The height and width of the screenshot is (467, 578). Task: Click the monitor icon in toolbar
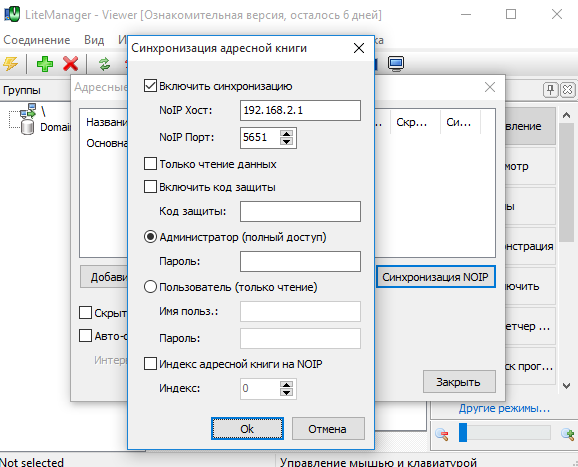pyautogui.click(x=396, y=63)
